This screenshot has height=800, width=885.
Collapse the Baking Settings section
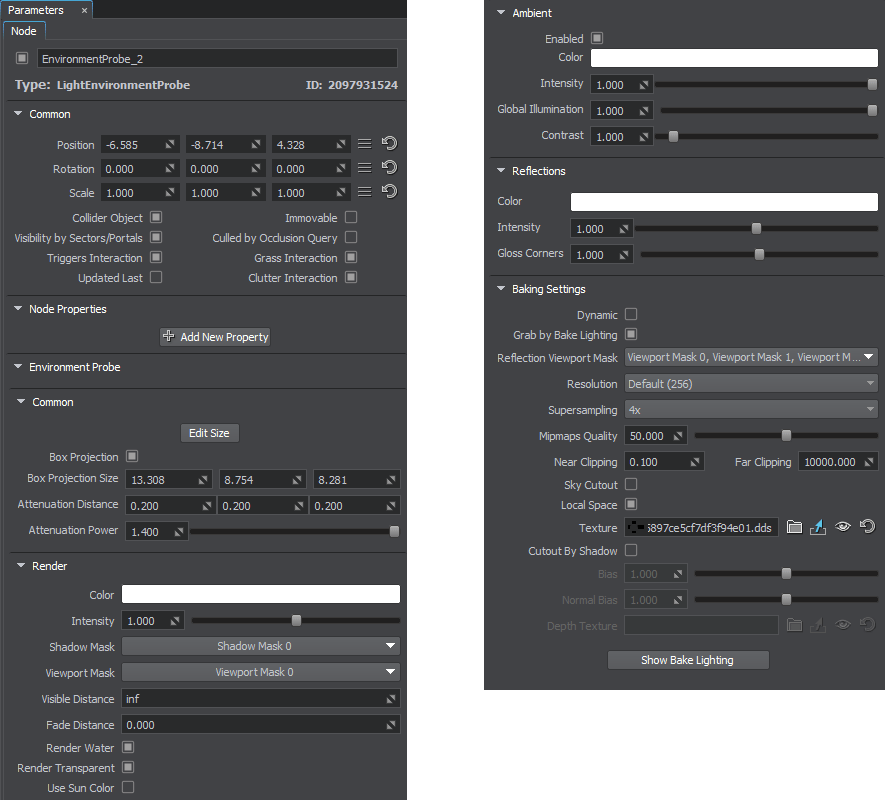click(501, 289)
